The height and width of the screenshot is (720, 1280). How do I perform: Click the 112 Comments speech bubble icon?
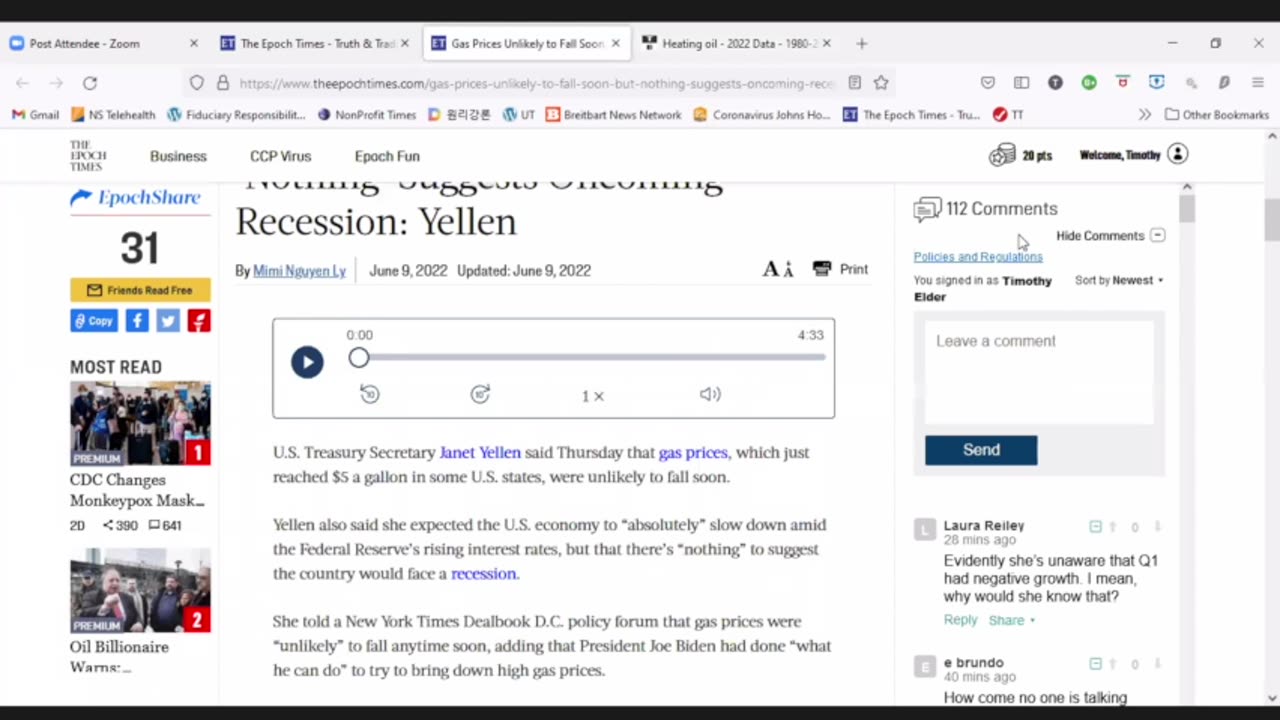(x=927, y=209)
